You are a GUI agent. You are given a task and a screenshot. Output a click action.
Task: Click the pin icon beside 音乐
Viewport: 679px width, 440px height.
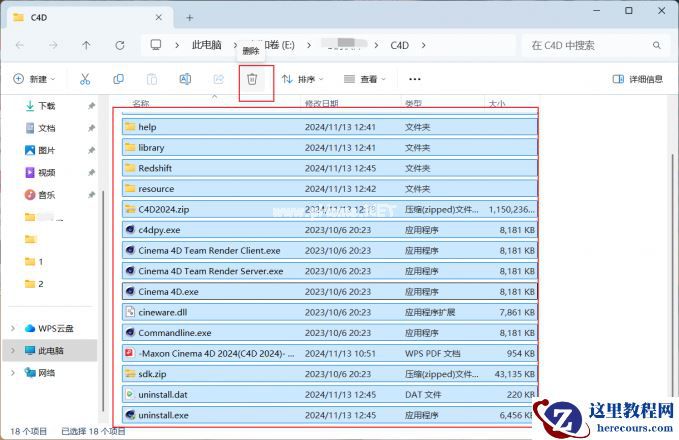click(91, 195)
